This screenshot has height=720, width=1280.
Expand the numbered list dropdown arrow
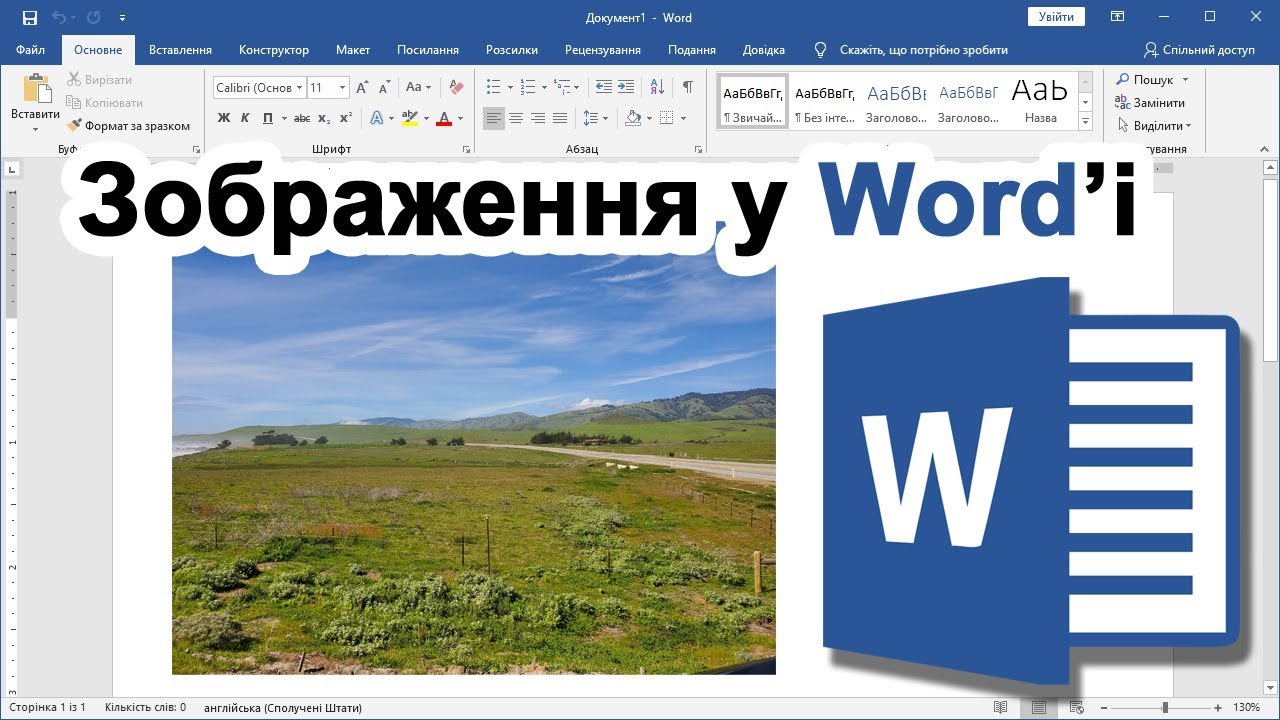point(545,88)
